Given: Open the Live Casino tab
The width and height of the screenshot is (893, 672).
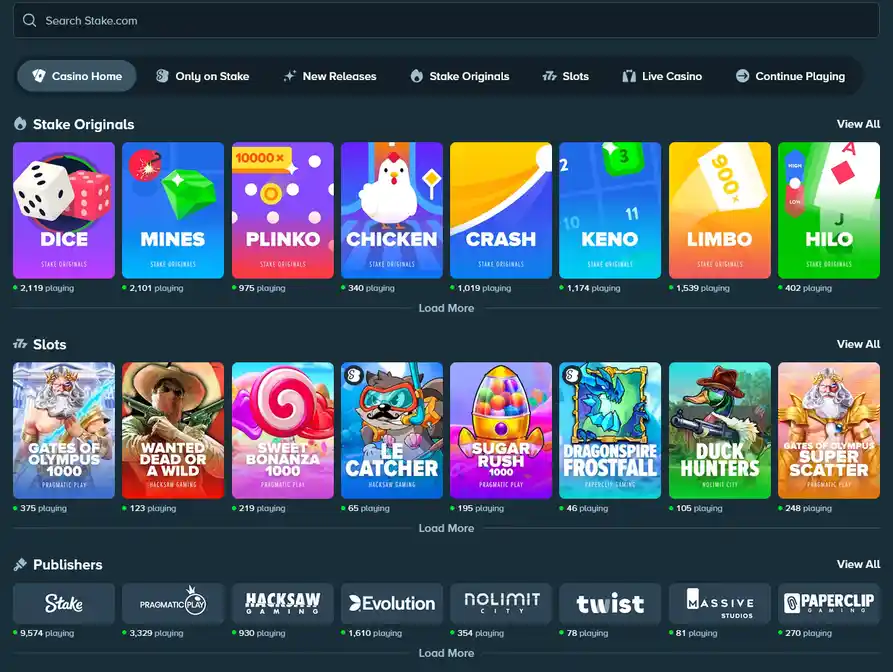Looking at the screenshot, I should (662, 76).
